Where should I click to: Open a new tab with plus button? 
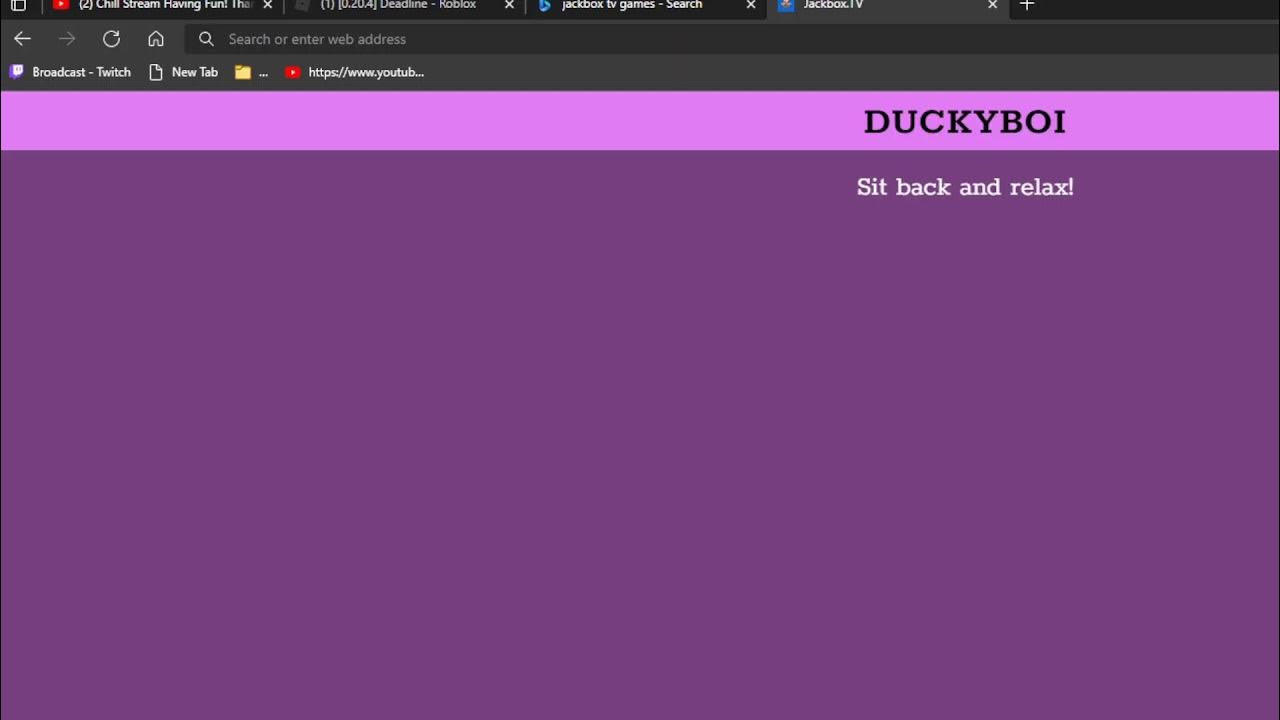click(1027, 5)
